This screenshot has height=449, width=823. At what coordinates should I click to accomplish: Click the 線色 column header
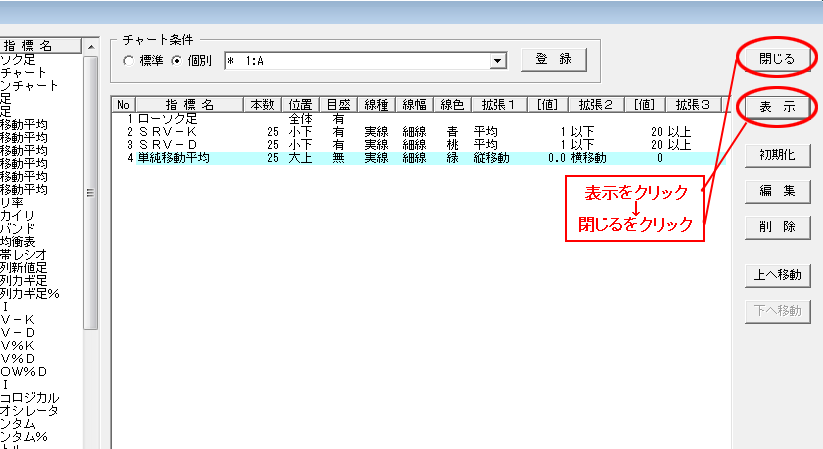pyautogui.click(x=452, y=105)
